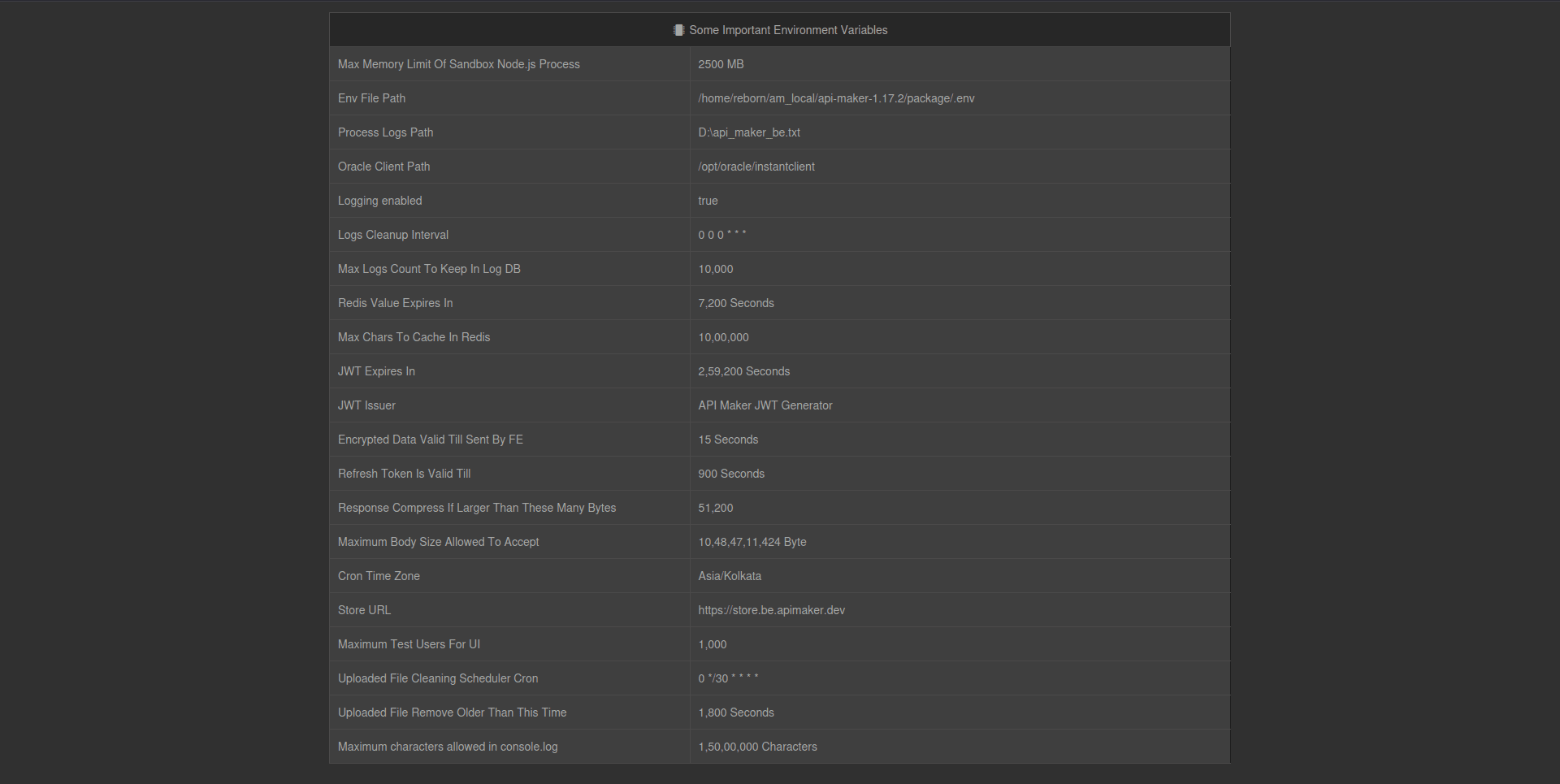The width and height of the screenshot is (1560, 784).
Task: Select the Process Logs Path value
Action: pyautogui.click(x=748, y=132)
